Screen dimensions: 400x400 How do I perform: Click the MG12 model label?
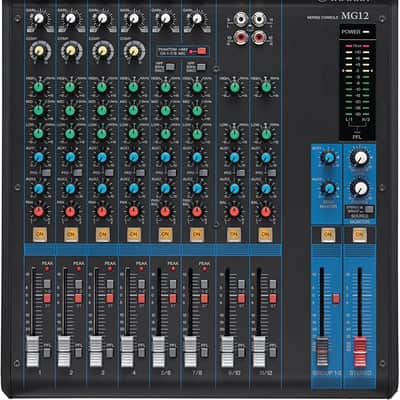coord(355,16)
